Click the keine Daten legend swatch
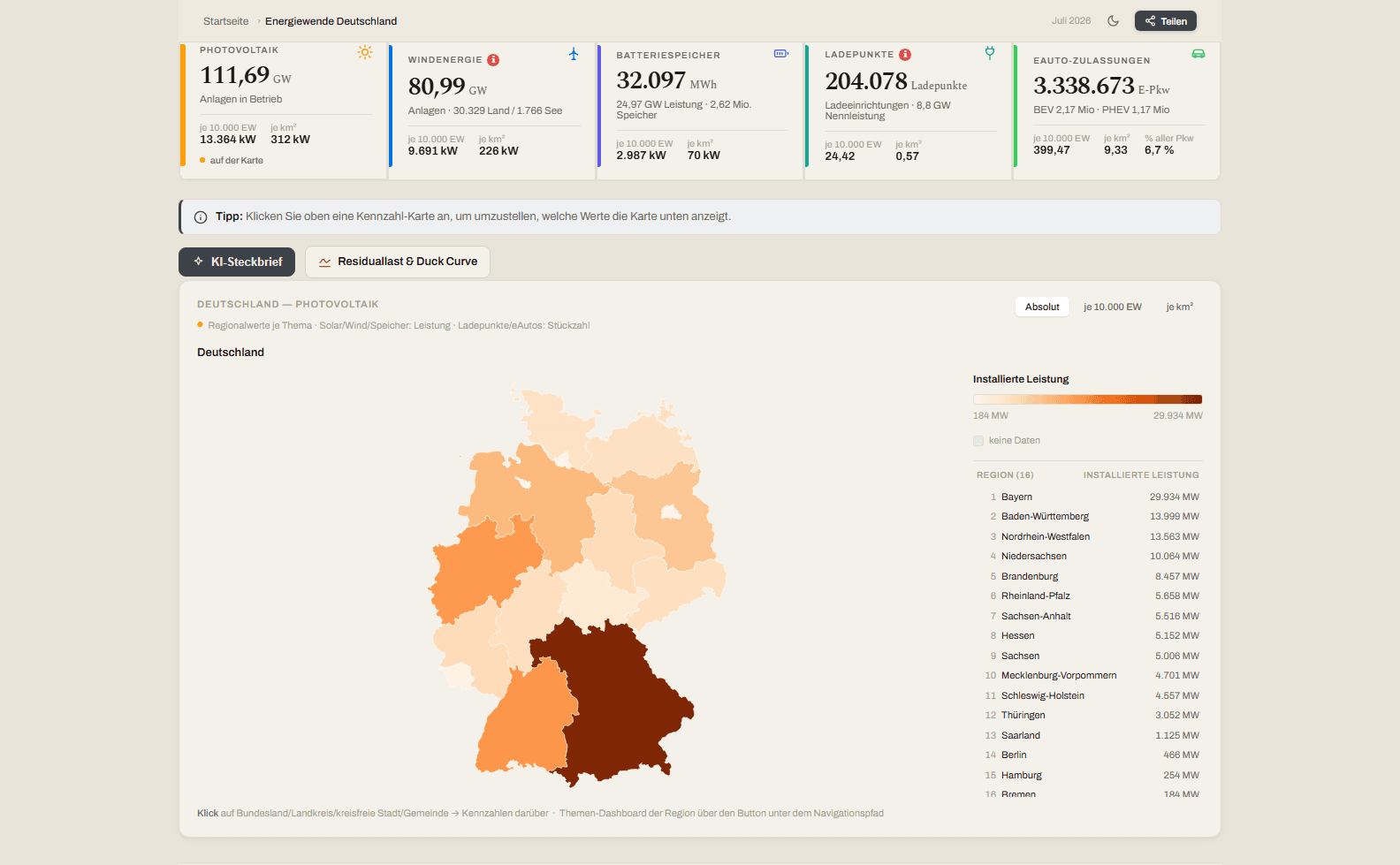The height and width of the screenshot is (865, 1400). [978, 441]
